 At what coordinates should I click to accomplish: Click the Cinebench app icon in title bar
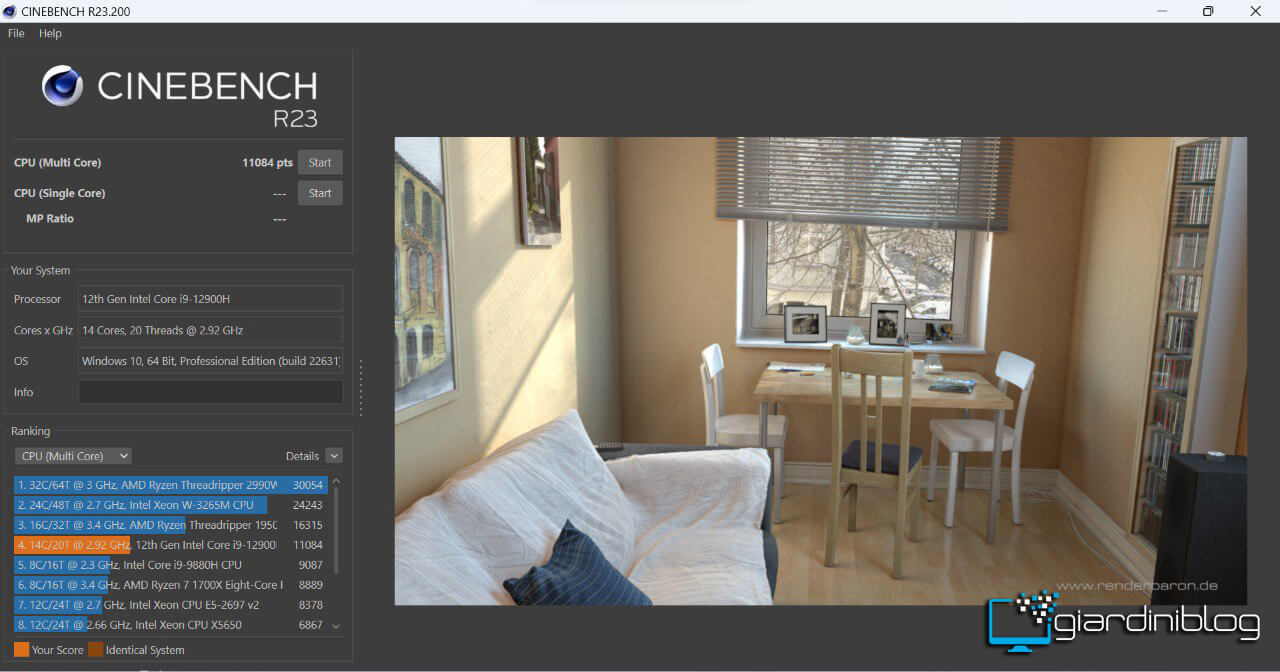10,11
